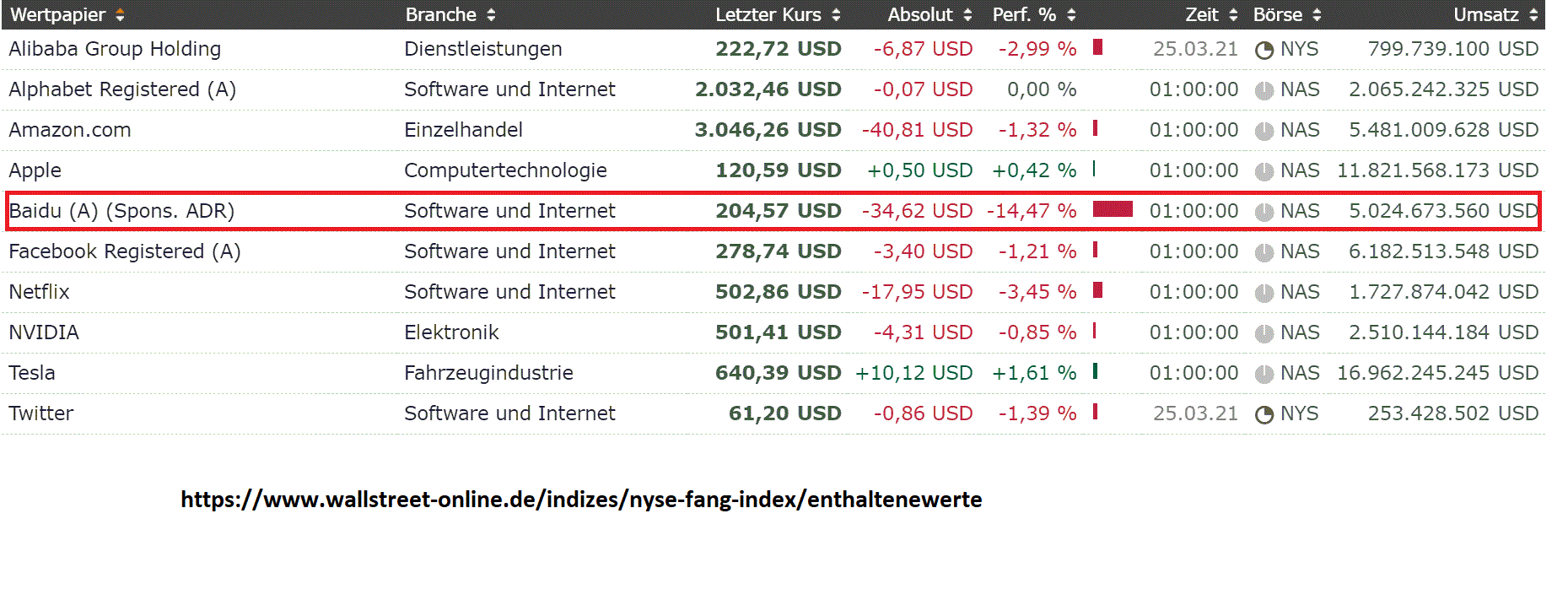1568x589 pixels.
Task: Click the sort arrows beside Perf. %
Action: pyautogui.click(x=1071, y=15)
